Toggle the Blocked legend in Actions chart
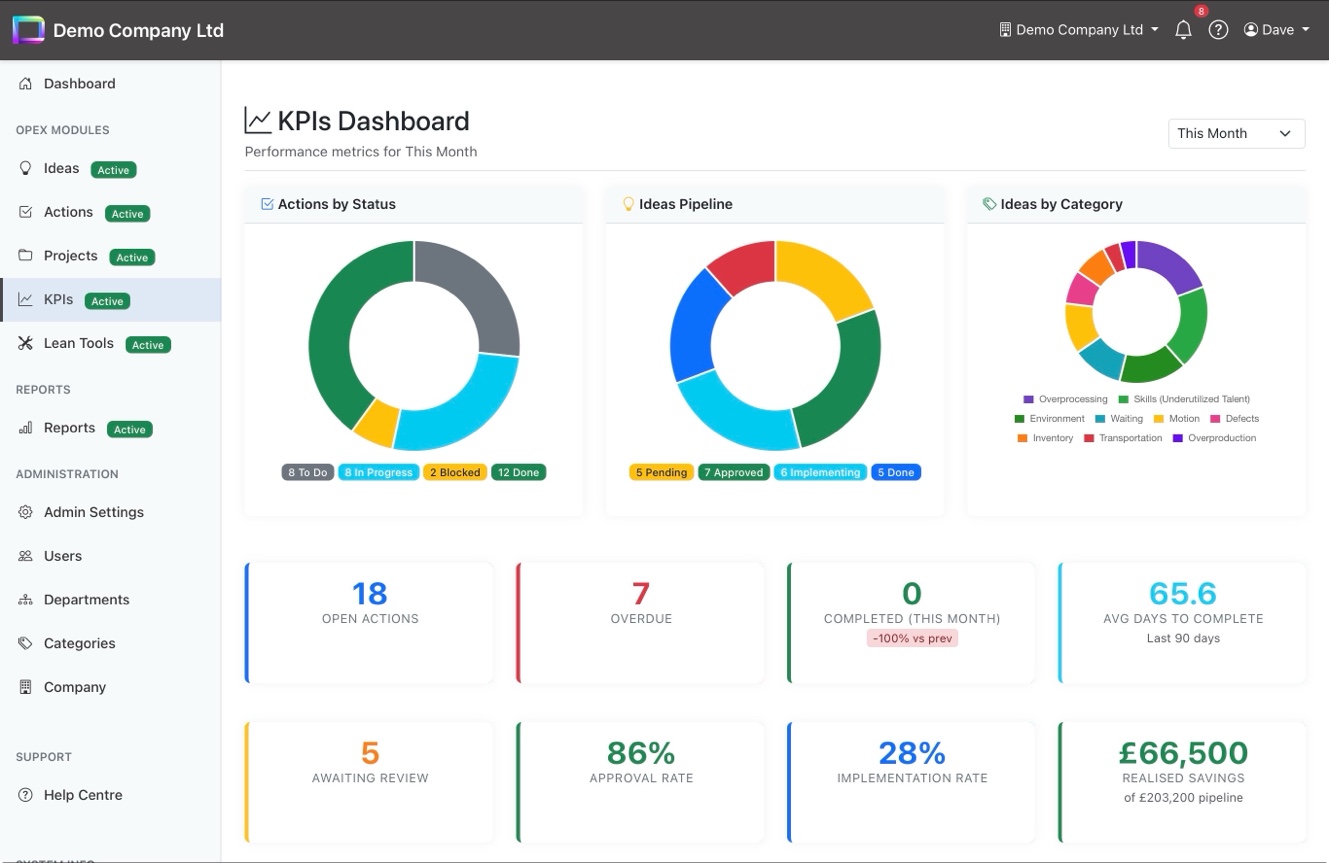Image resolution: width=1329 pixels, height=863 pixels. pyautogui.click(x=455, y=471)
